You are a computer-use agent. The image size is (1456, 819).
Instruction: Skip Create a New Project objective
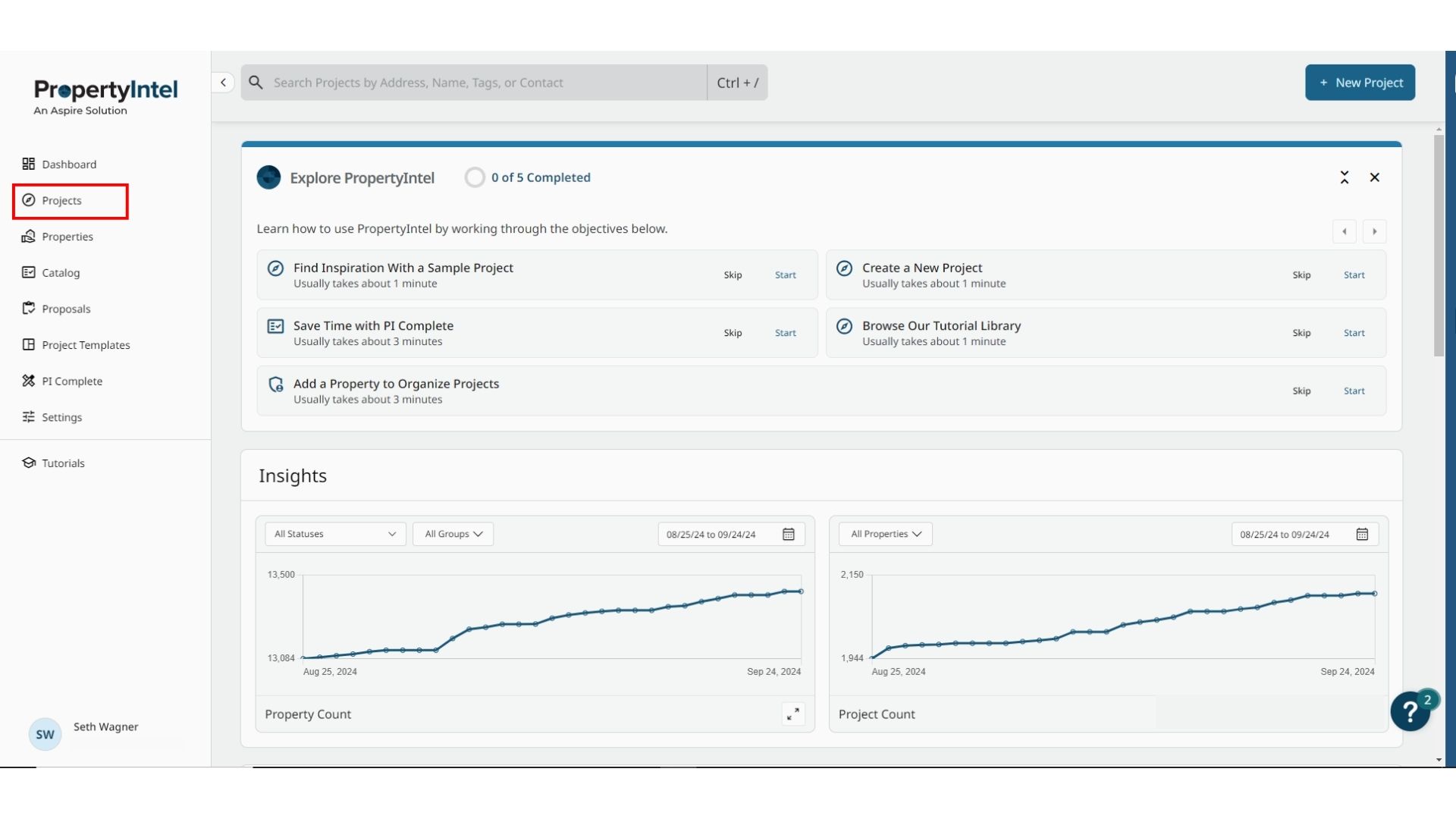coord(1301,275)
